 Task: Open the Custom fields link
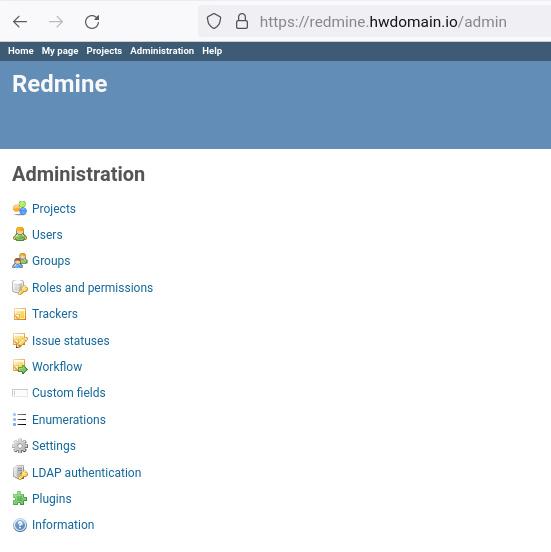coord(69,393)
